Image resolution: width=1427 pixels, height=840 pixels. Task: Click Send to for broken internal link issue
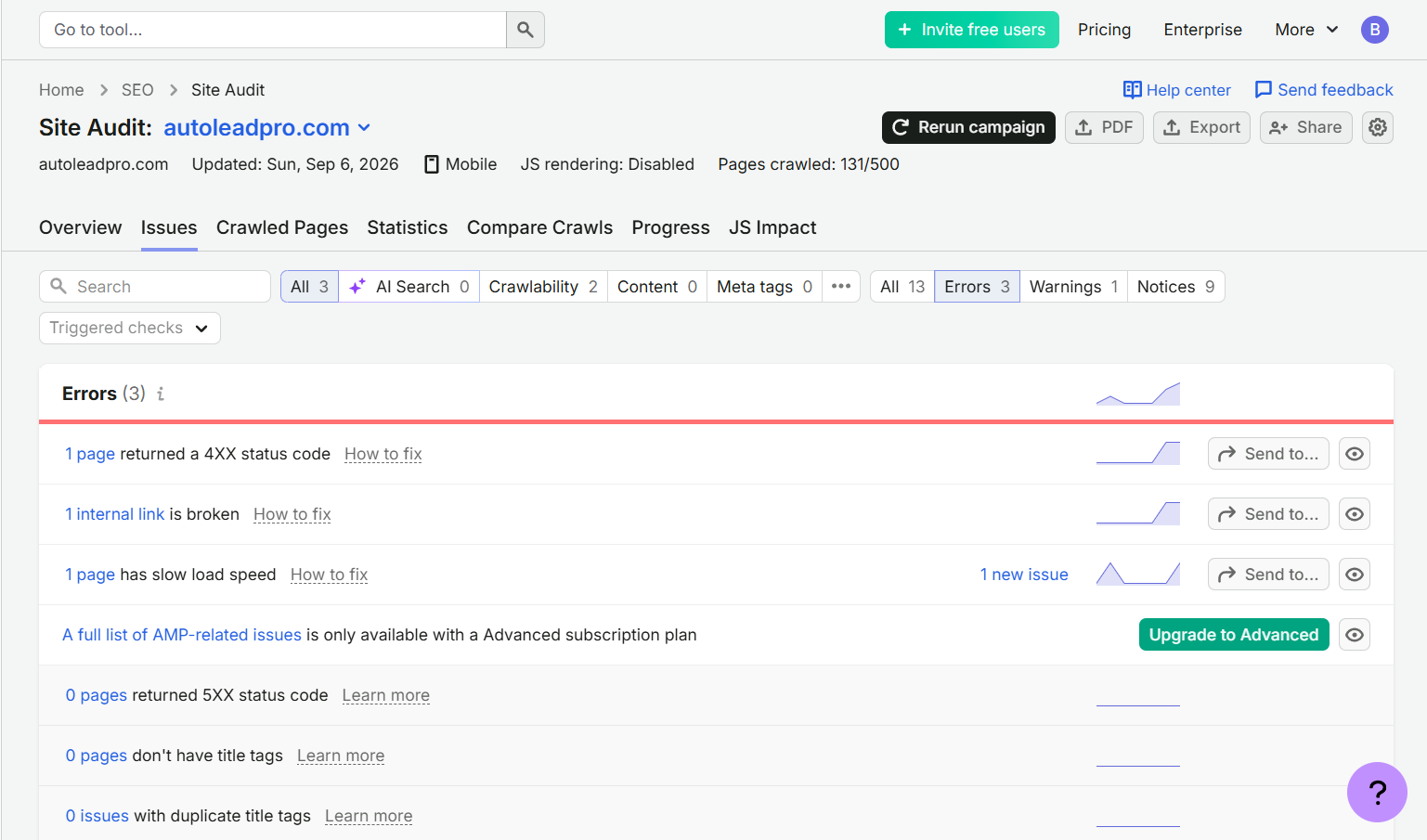coord(1268,514)
